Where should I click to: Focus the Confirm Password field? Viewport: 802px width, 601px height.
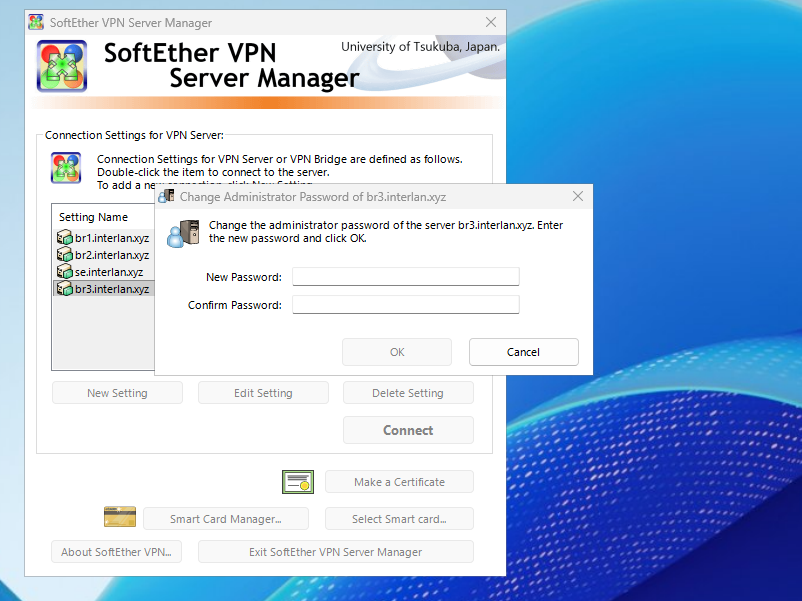pos(406,305)
